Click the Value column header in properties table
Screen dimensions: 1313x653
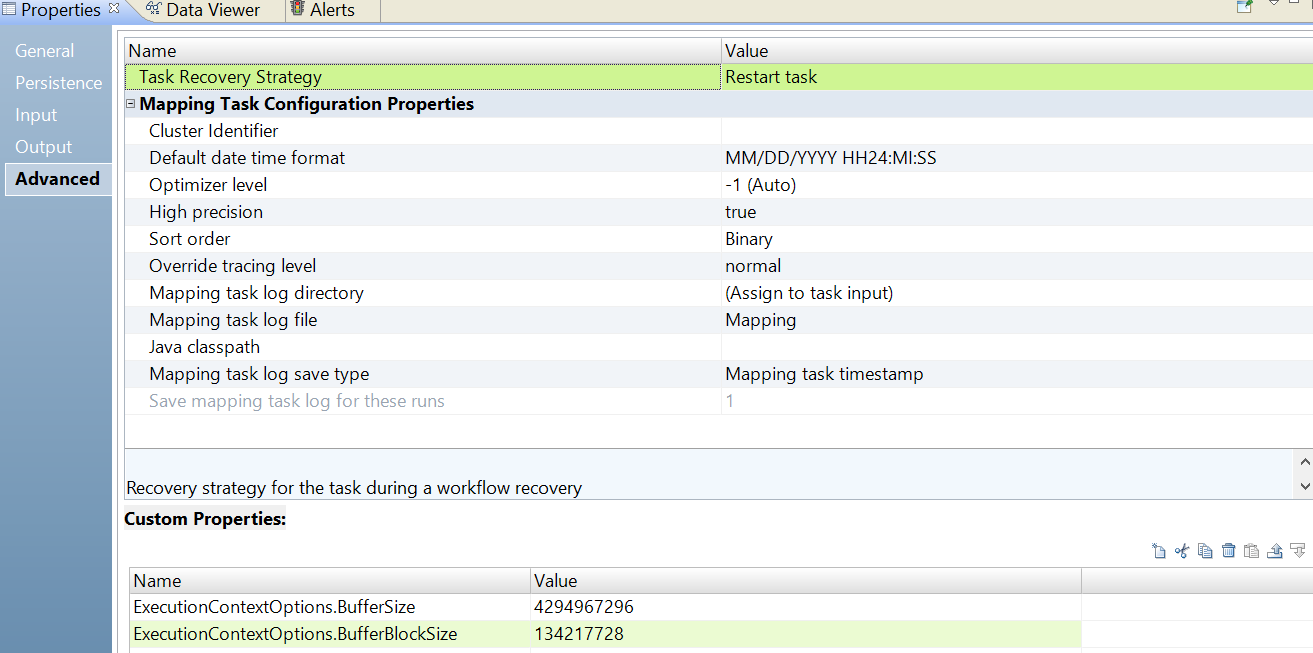click(1017, 51)
